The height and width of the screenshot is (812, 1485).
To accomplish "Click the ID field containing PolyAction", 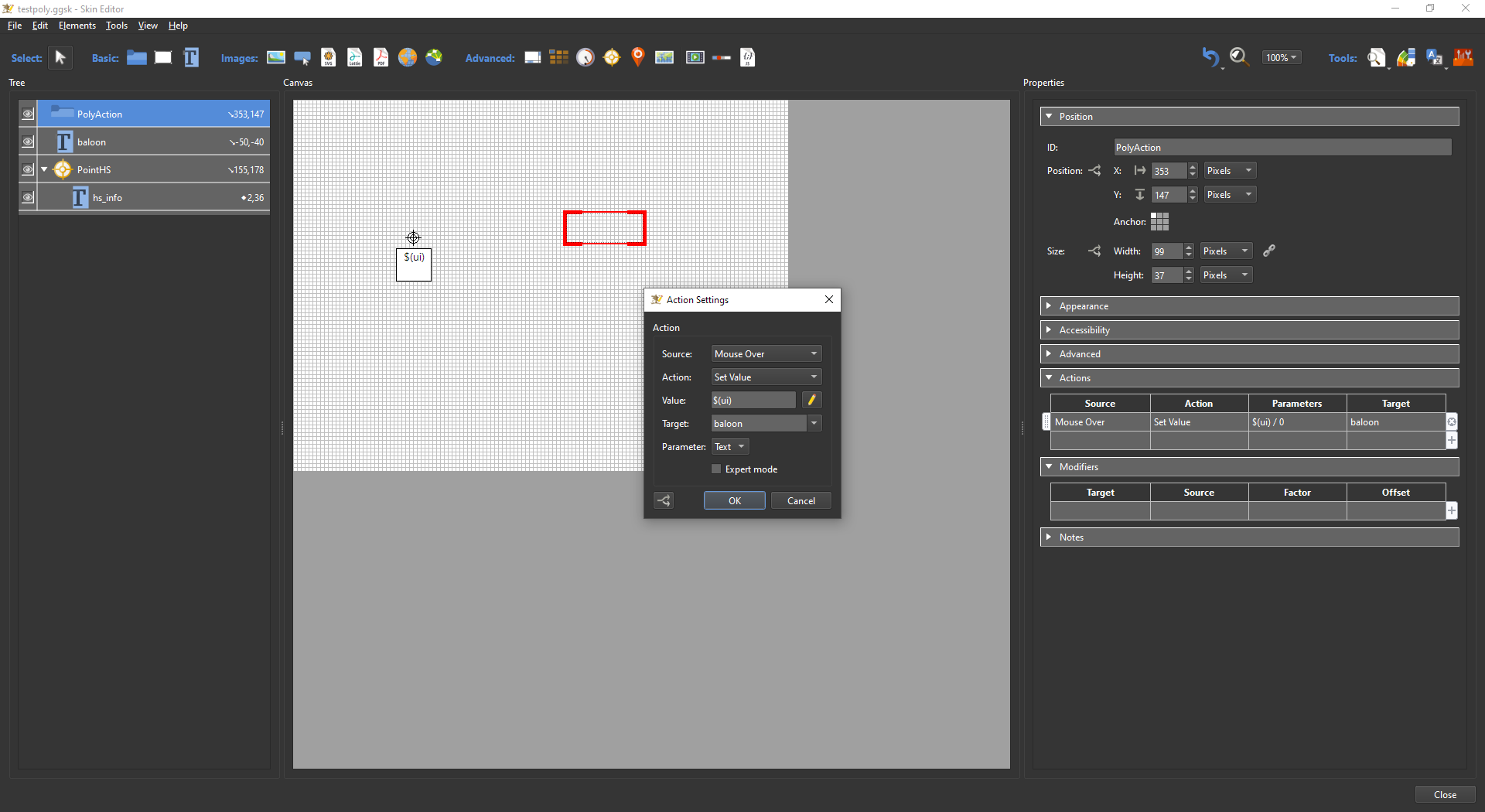I will (1282, 147).
